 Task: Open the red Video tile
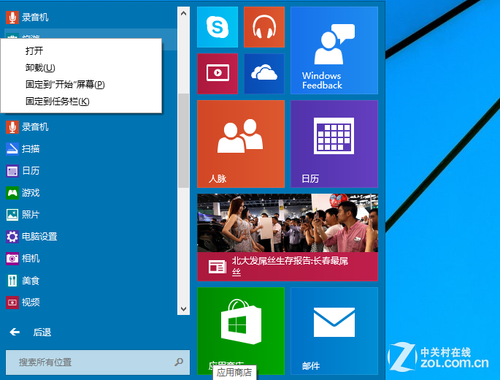click(217, 74)
